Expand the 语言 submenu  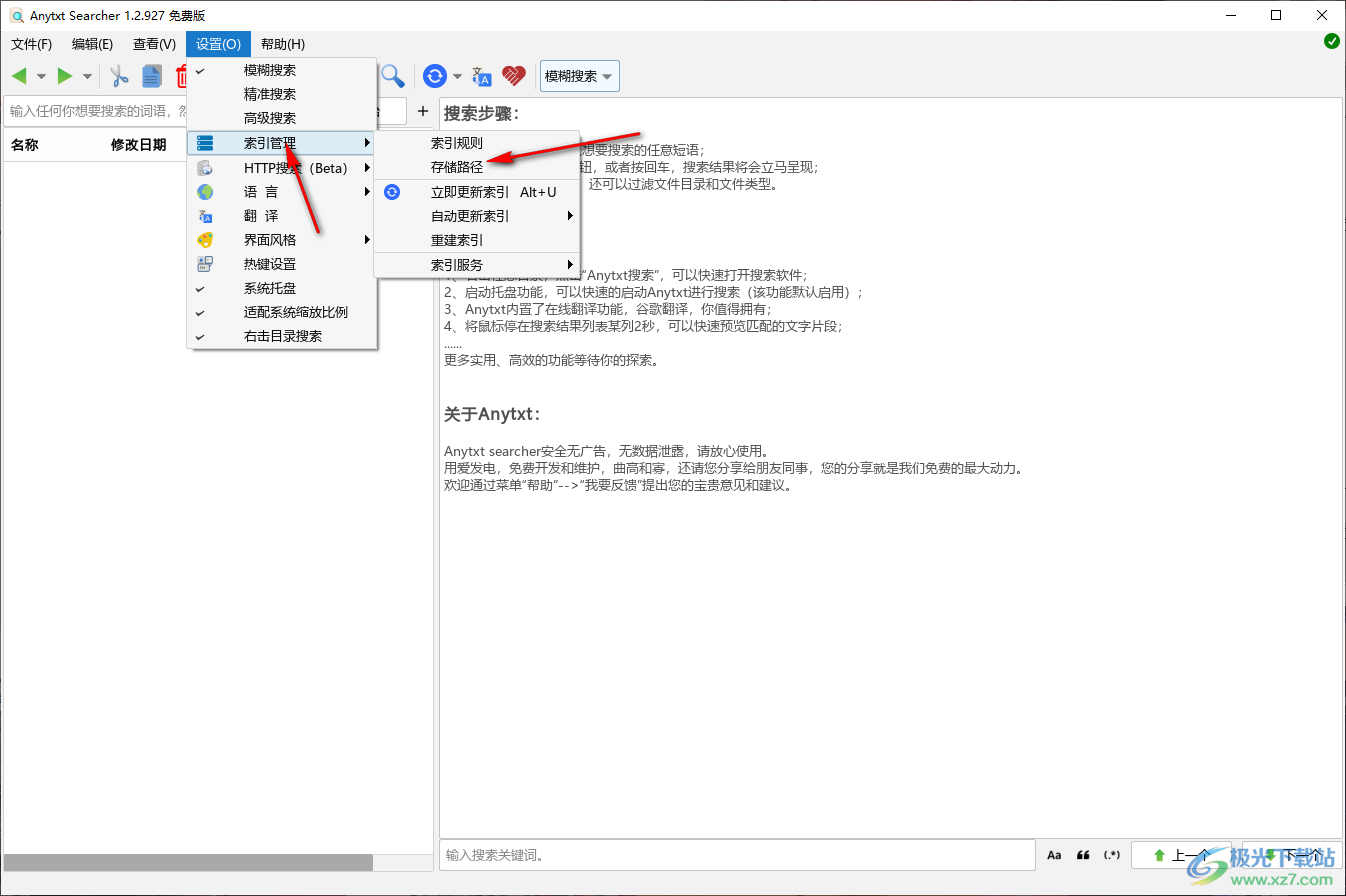tap(282, 192)
